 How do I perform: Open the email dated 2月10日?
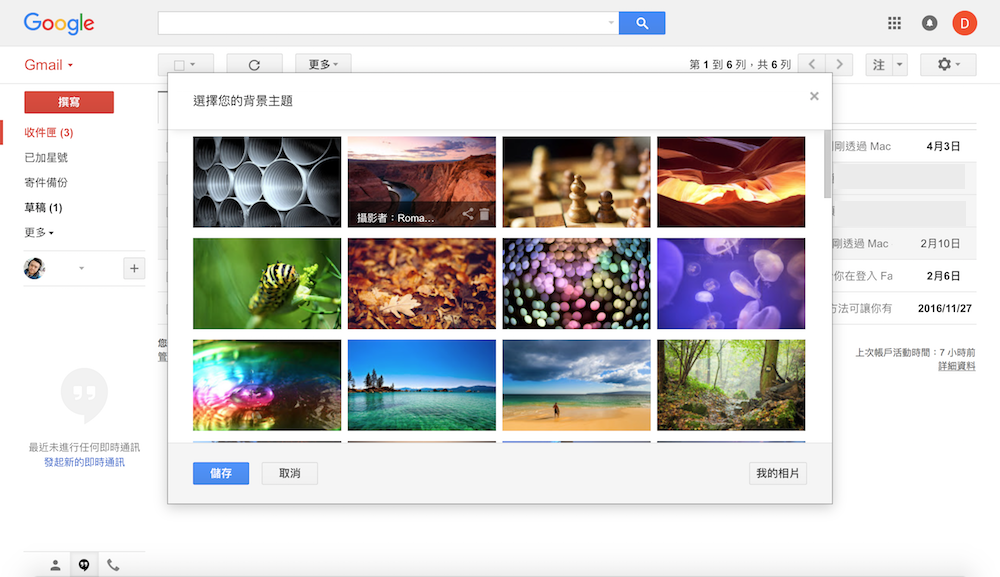tap(904, 244)
